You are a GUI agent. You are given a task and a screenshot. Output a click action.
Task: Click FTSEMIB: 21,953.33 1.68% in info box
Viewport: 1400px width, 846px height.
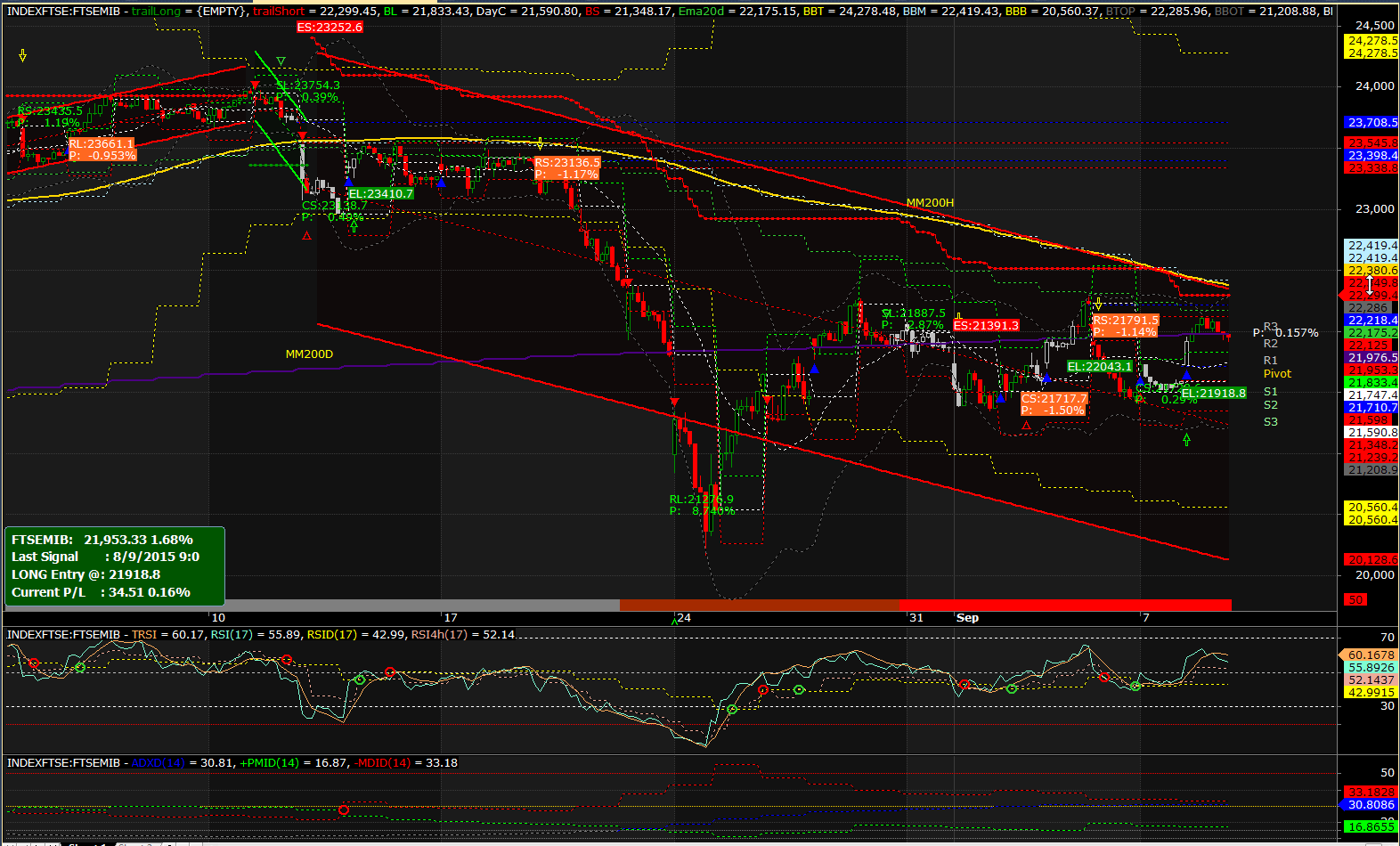coord(102,540)
